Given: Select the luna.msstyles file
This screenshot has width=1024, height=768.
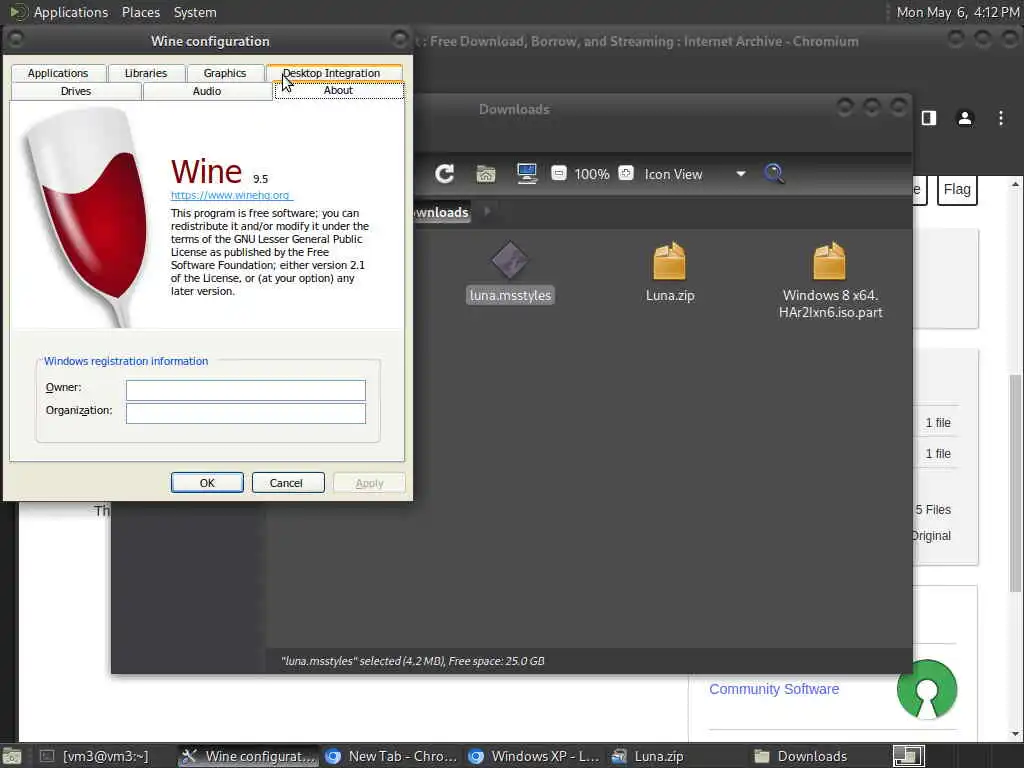Looking at the screenshot, I should point(510,273).
